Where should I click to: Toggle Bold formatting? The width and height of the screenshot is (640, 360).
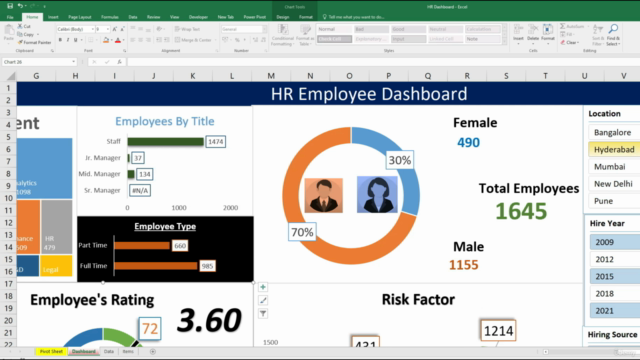(60, 40)
